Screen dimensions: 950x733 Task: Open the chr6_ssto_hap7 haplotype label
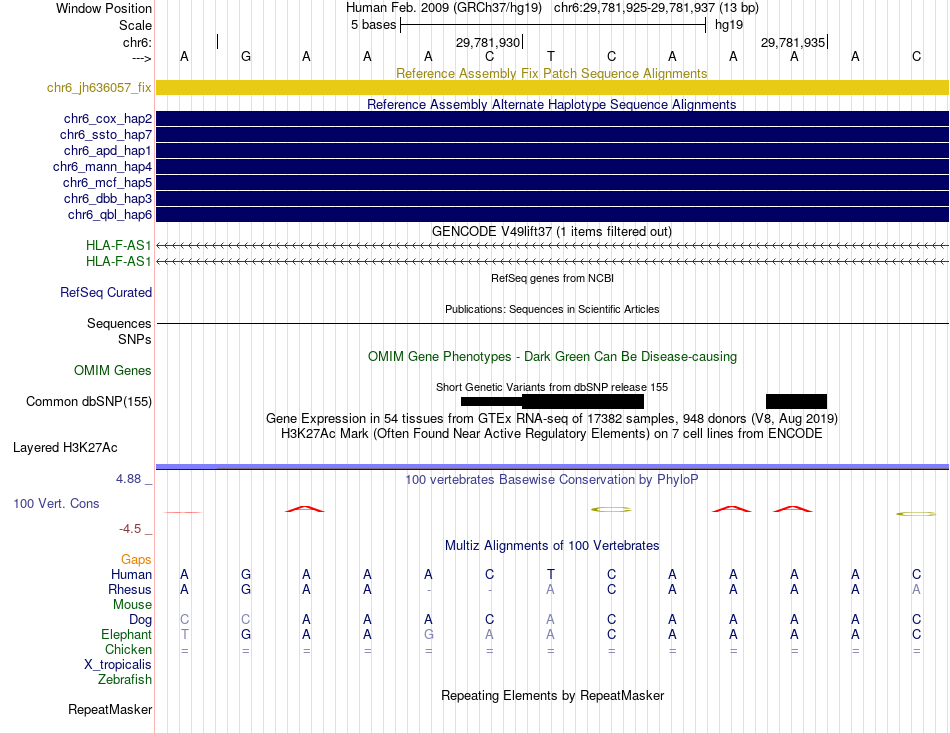[x=105, y=134]
